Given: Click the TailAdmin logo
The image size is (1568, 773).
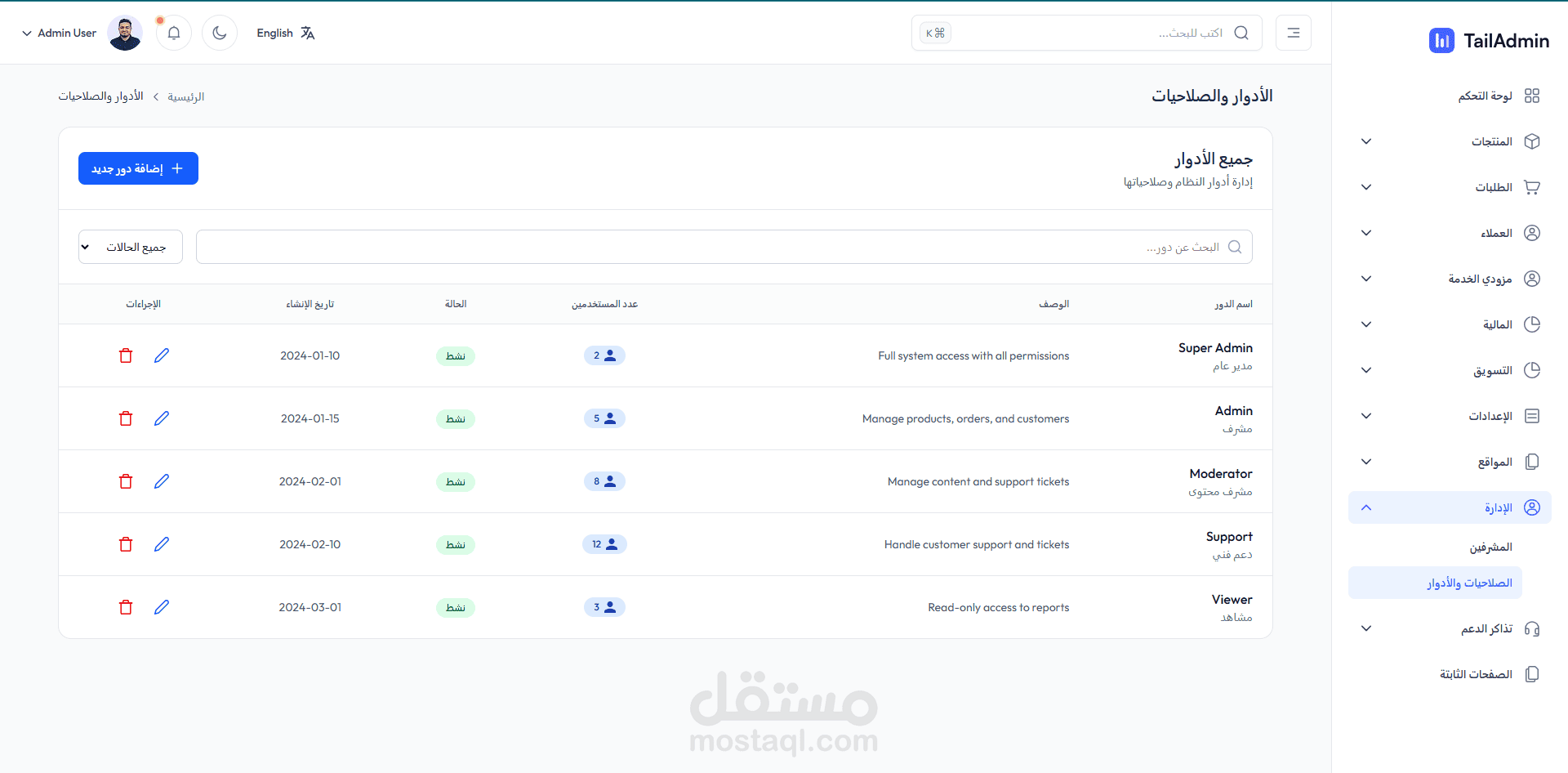Looking at the screenshot, I should (1488, 40).
